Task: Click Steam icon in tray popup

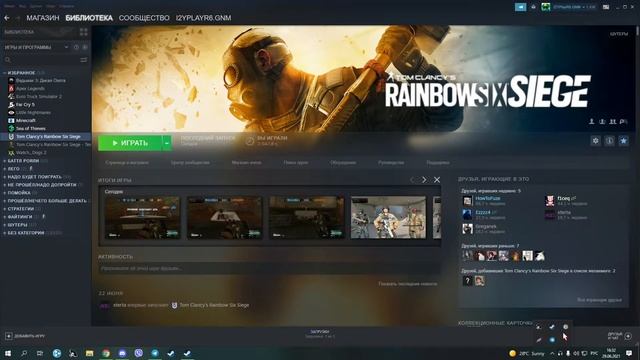Action: (x=552, y=327)
